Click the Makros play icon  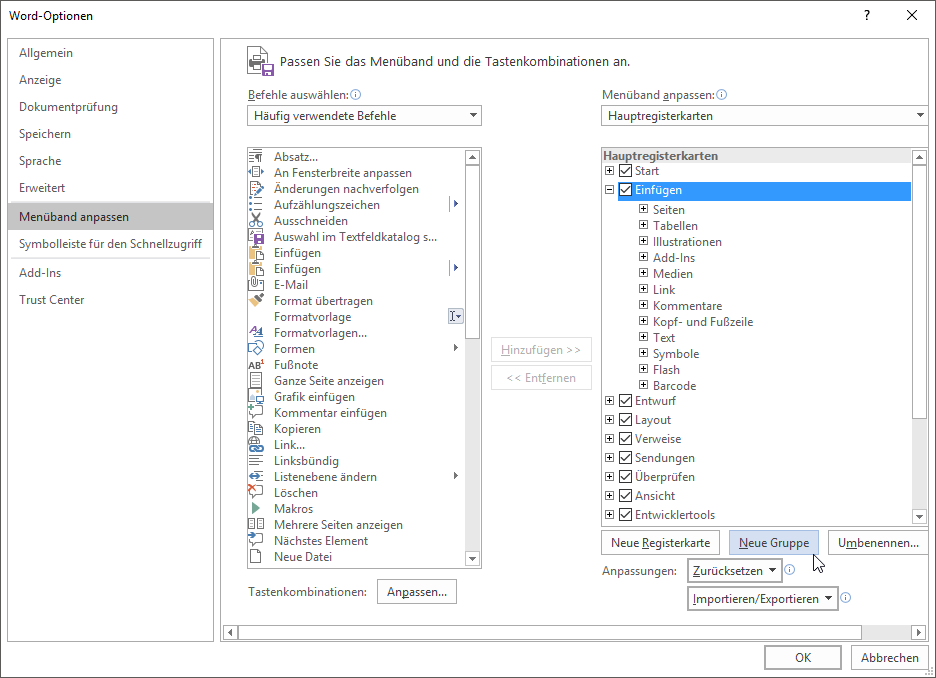[255, 509]
